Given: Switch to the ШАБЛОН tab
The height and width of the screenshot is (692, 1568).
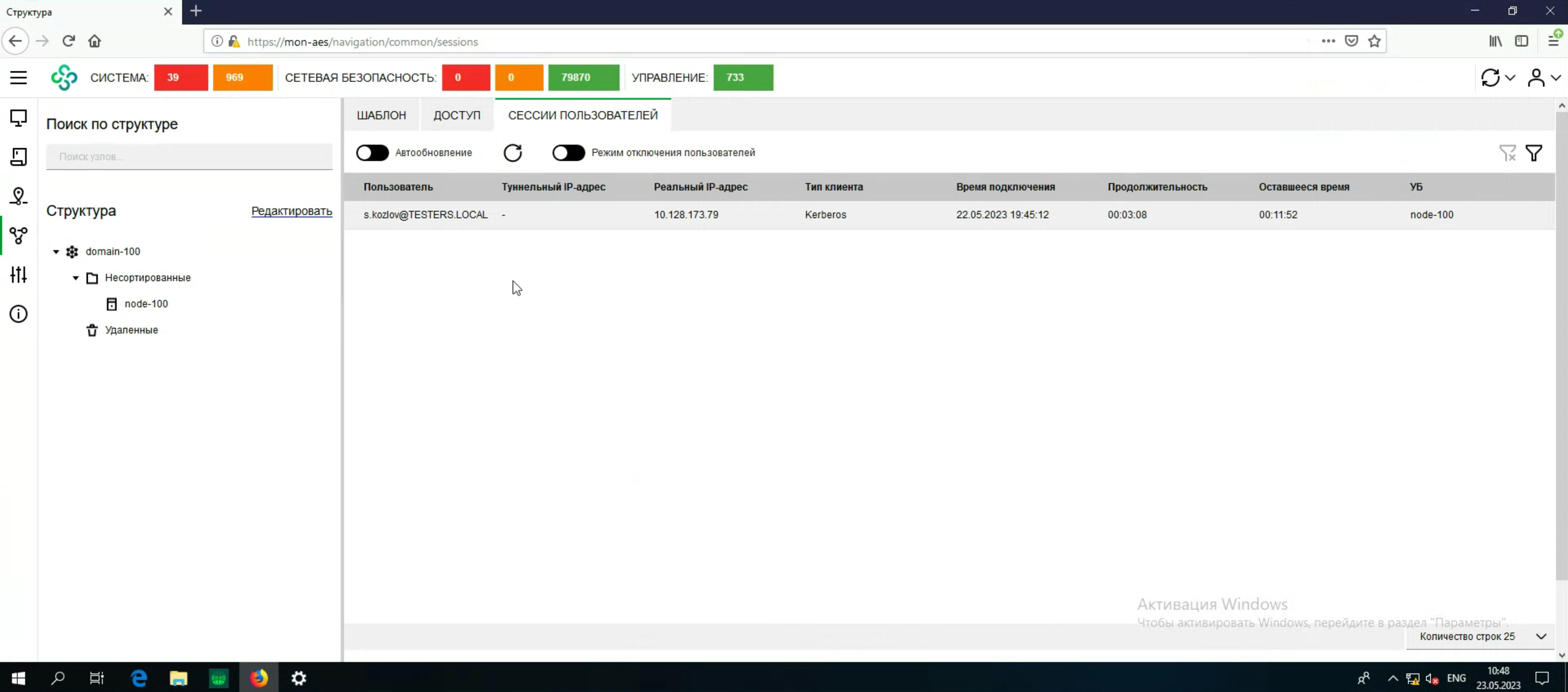Looking at the screenshot, I should [x=381, y=115].
